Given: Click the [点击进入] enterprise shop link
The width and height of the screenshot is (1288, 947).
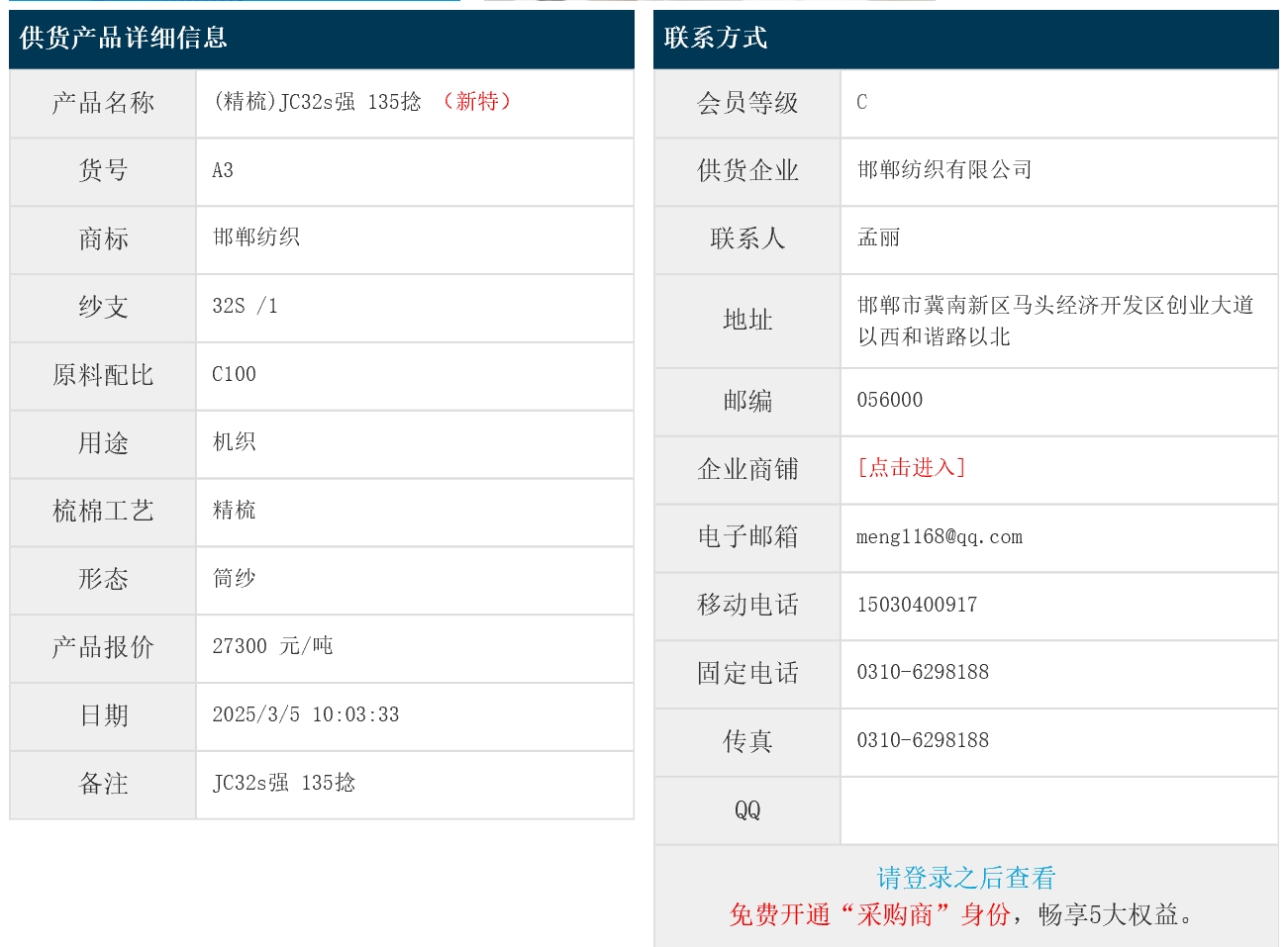Looking at the screenshot, I should coord(911,468).
